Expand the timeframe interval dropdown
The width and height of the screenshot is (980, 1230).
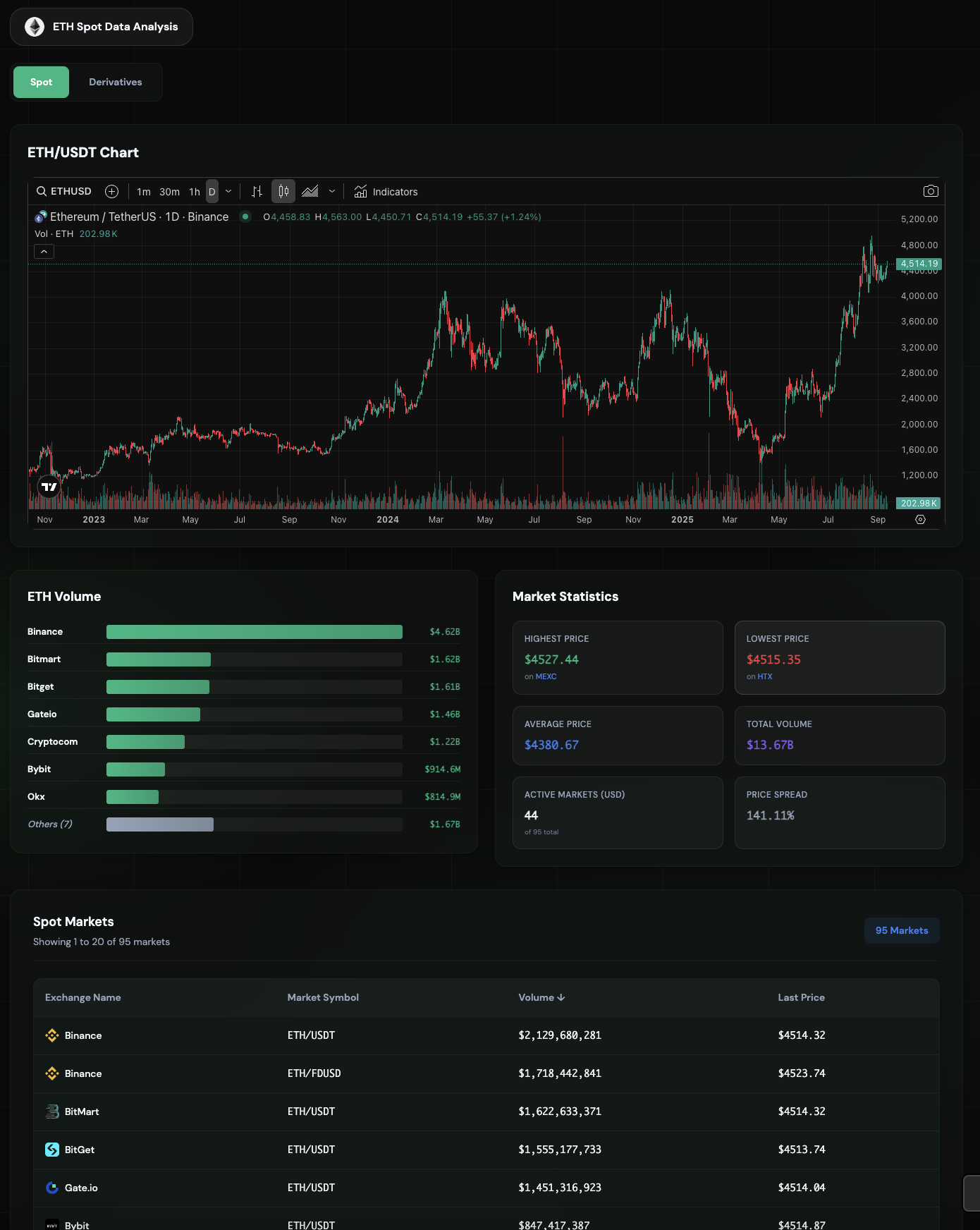coord(228,191)
